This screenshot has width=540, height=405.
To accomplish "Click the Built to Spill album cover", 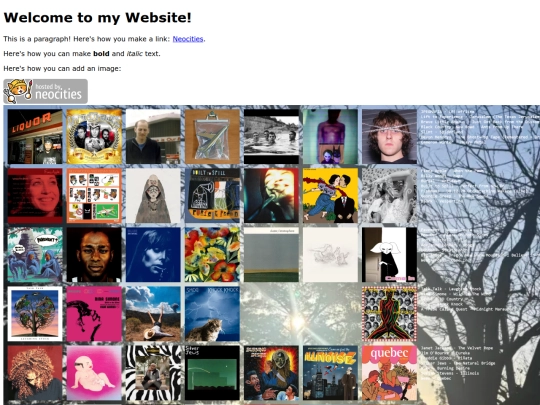I will click(x=212, y=196).
